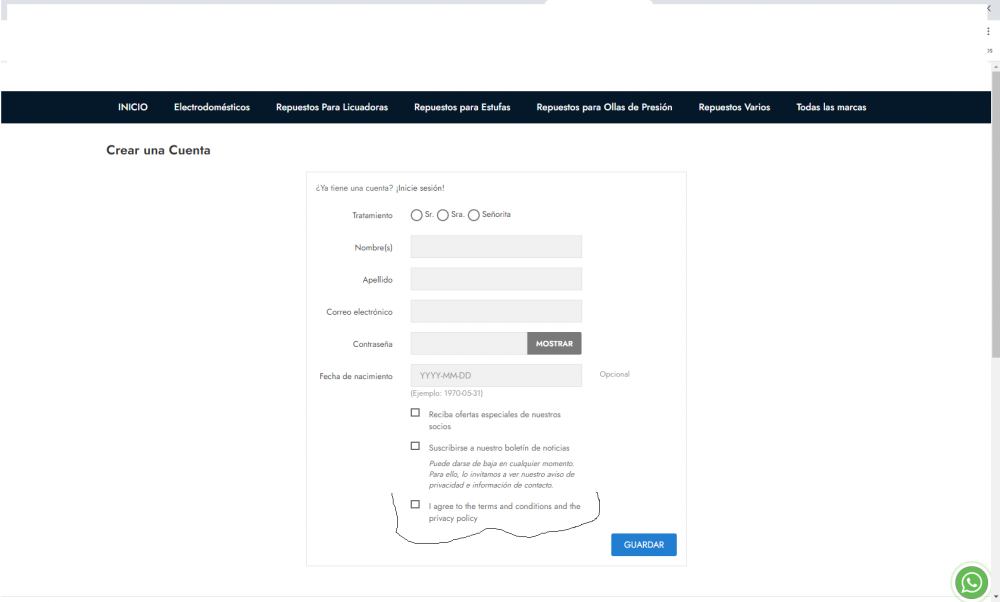Check 'Suscribirse a nuestro boletín de noticias'
This screenshot has width=1000, height=602.
click(415, 445)
